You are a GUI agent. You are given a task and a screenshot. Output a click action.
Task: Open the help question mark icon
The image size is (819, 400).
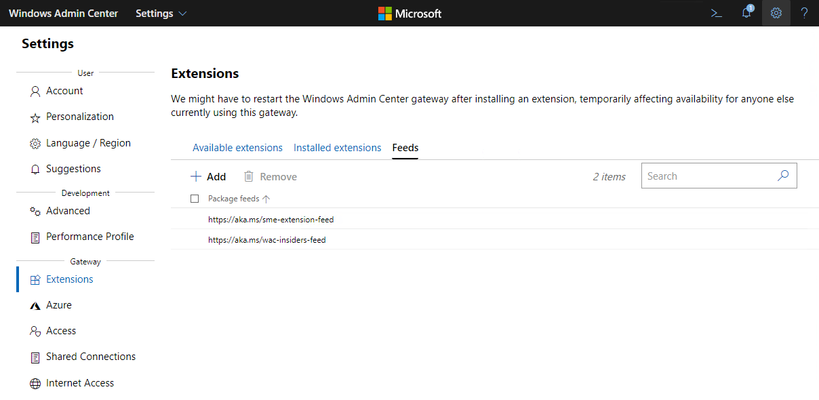coord(804,13)
